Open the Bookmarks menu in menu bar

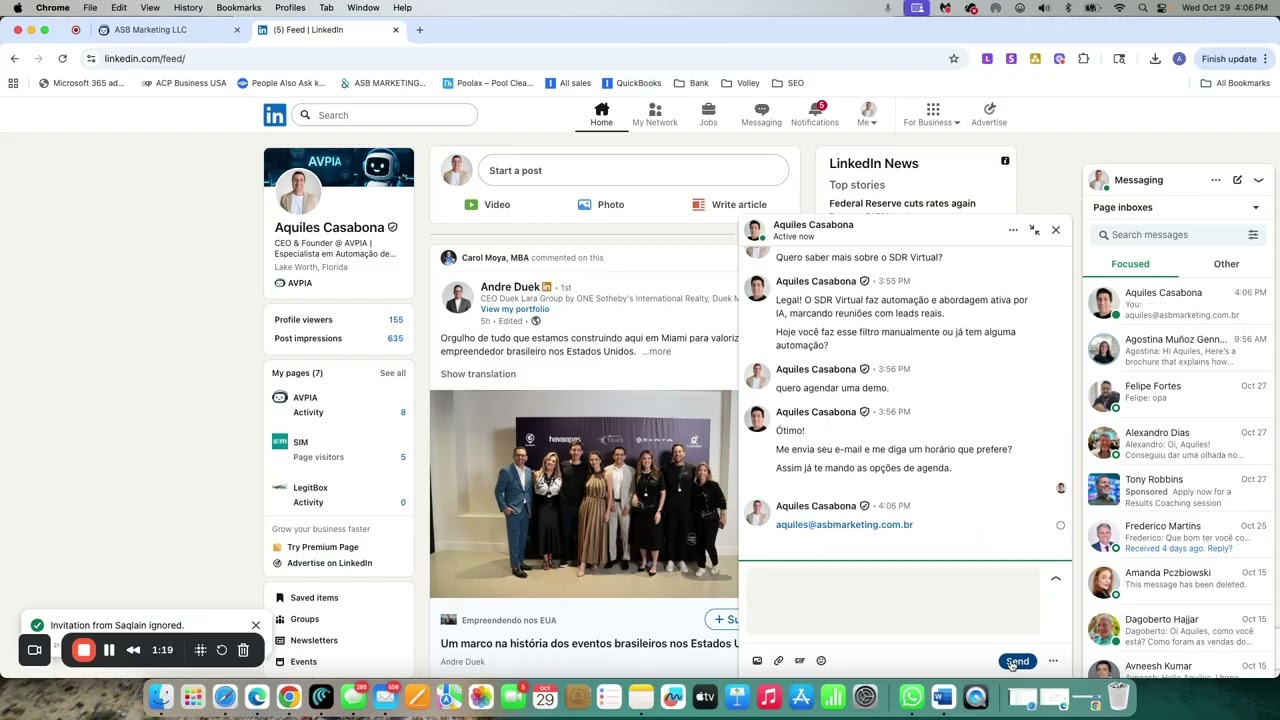tap(238, 8)
